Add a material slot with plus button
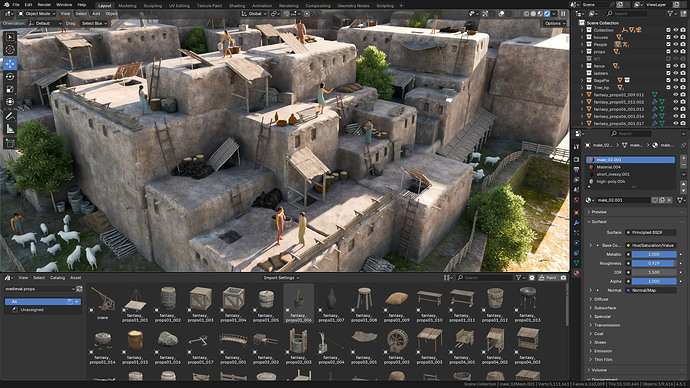690x388 pixels. pos(683,157)
